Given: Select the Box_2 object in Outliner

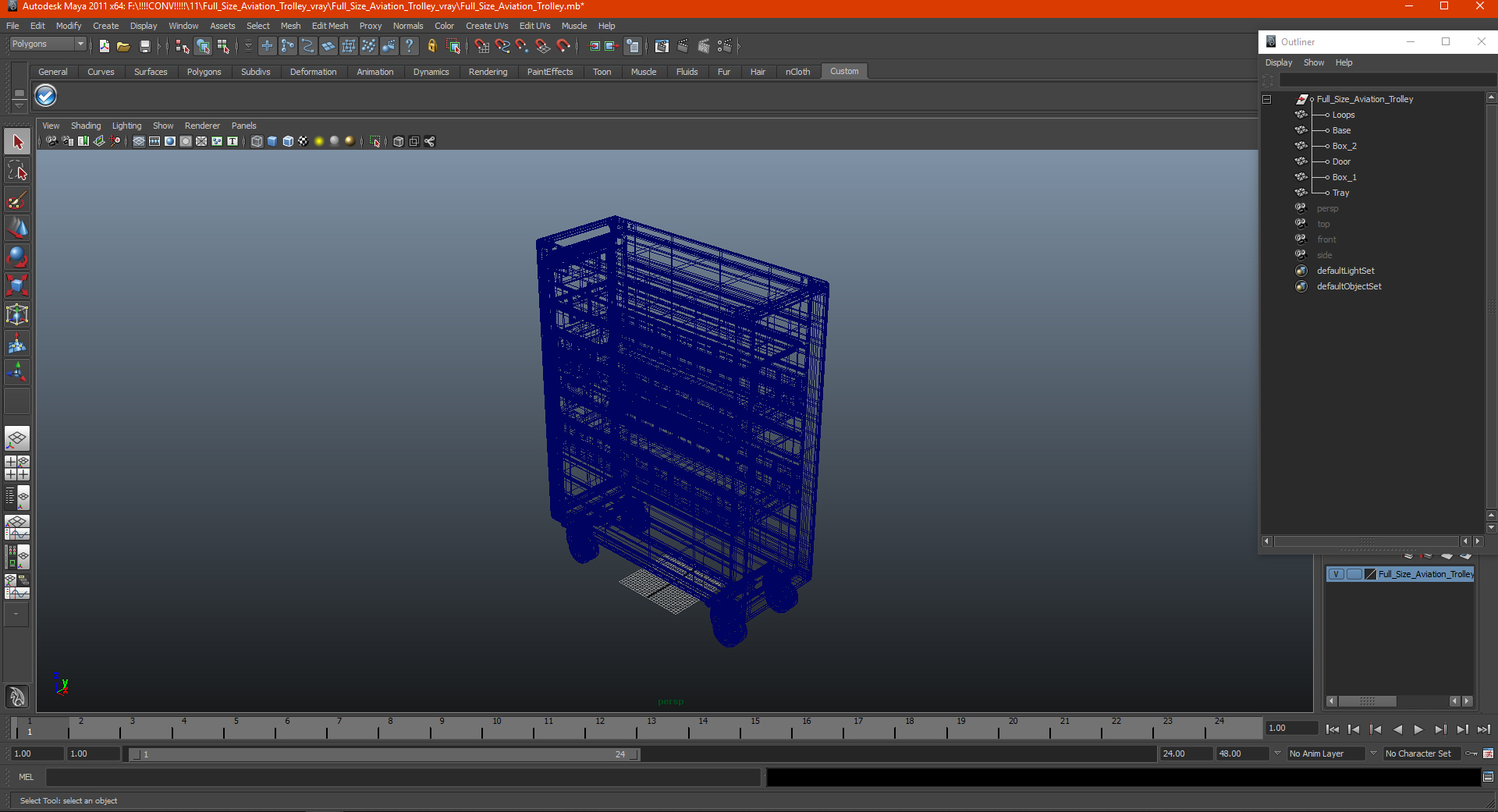Looking at the screenshot, I should [1344, 146].
